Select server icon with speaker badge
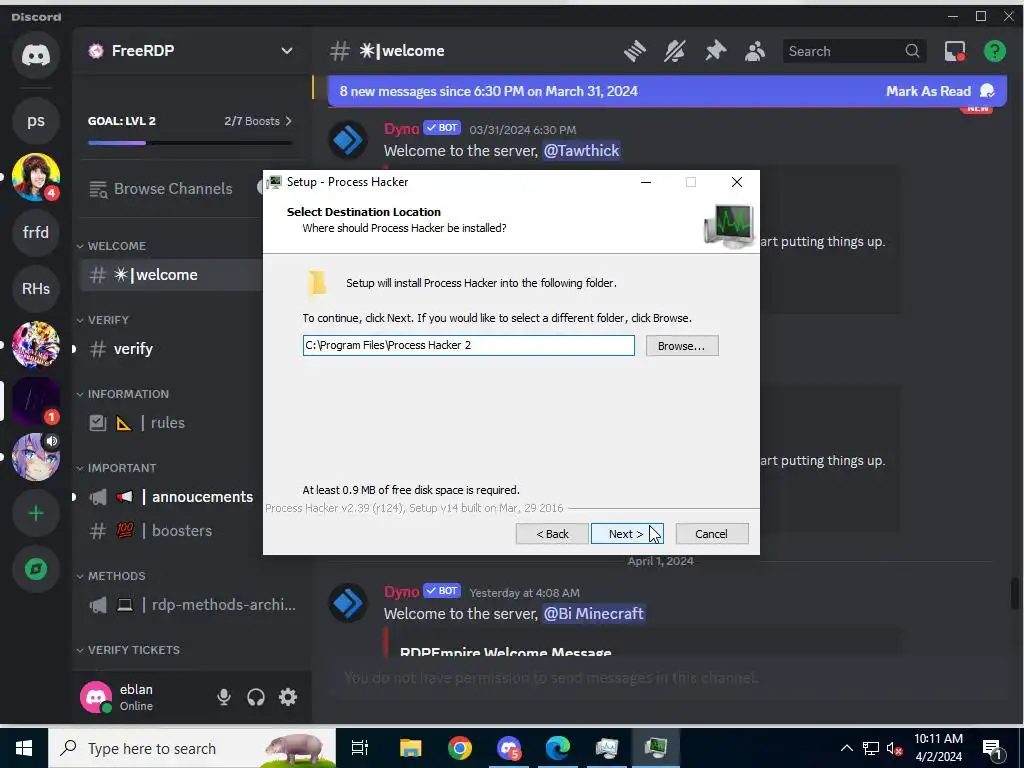Image resolution: width=1024 pixels, height=768 pixels. (36, 456)
